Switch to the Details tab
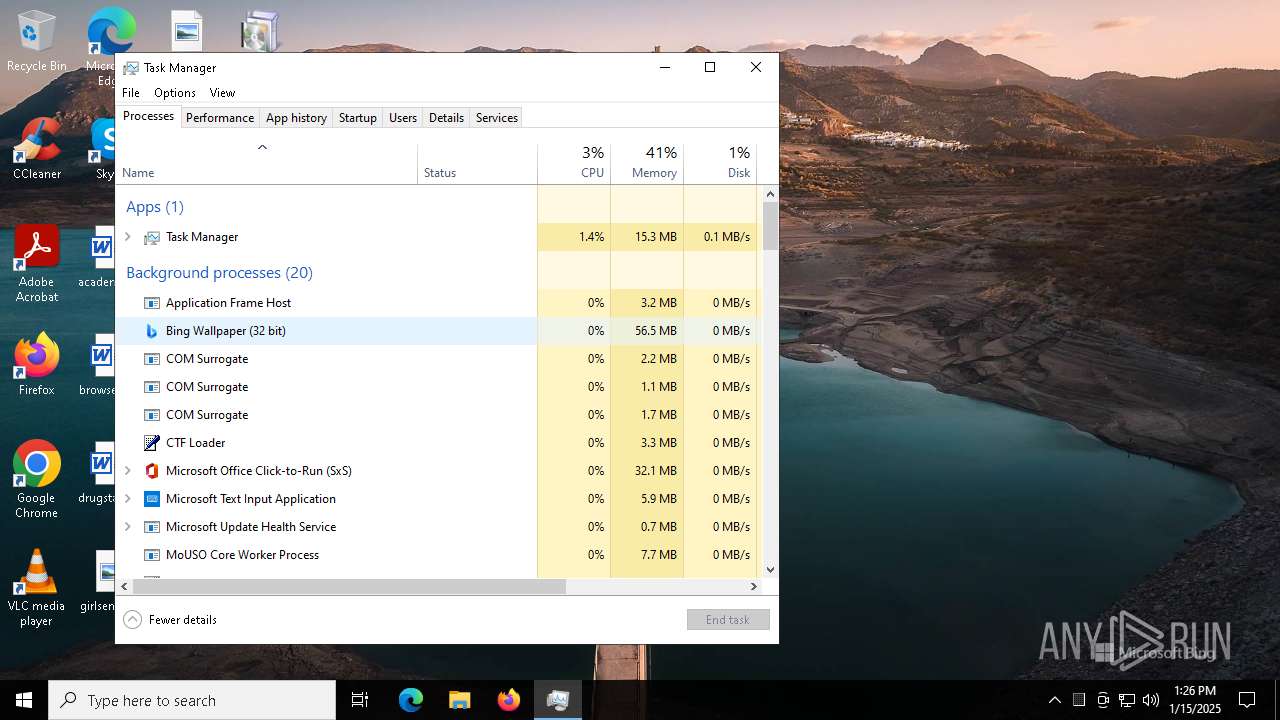The image size is (1280, 720). coord(446,118)
